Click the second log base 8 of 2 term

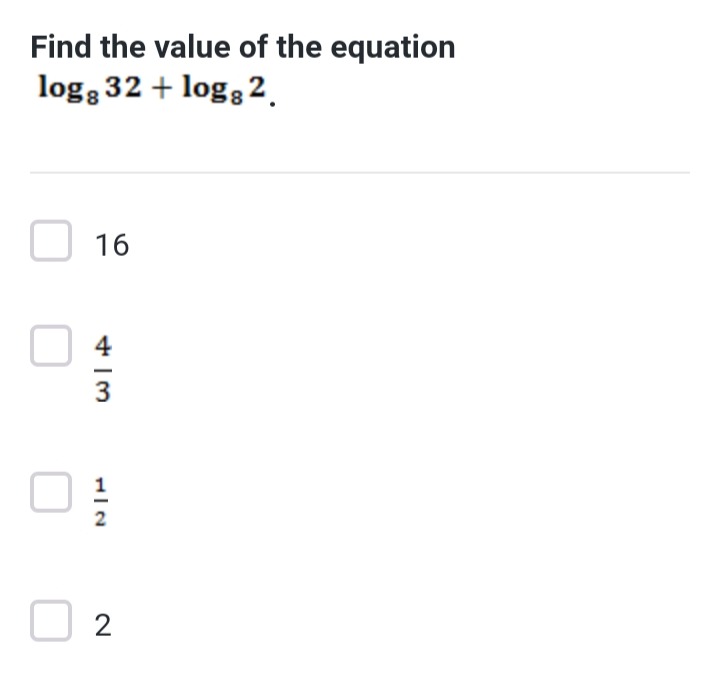click(x=224, y=89)
